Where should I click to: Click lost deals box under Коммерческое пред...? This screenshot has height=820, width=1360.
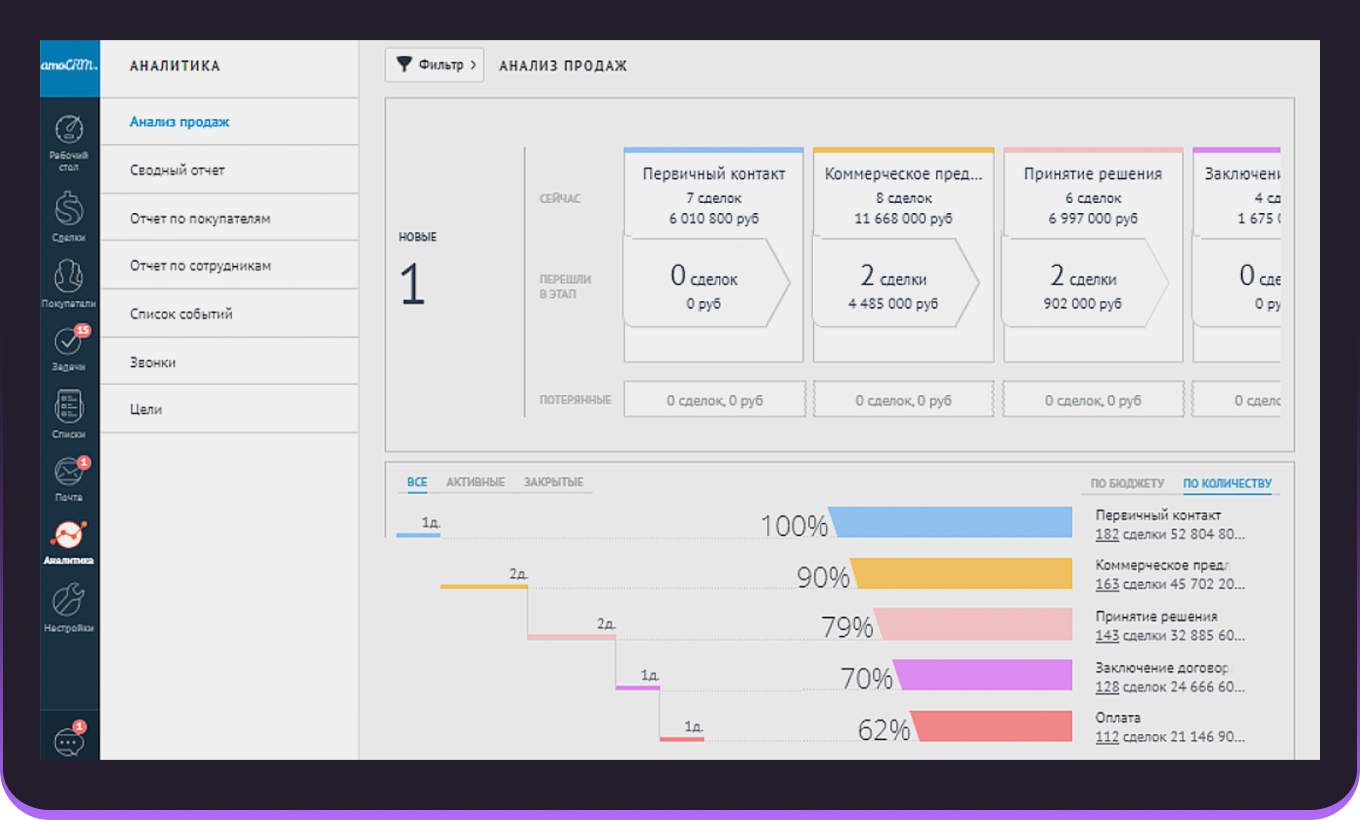coord(904,399)
